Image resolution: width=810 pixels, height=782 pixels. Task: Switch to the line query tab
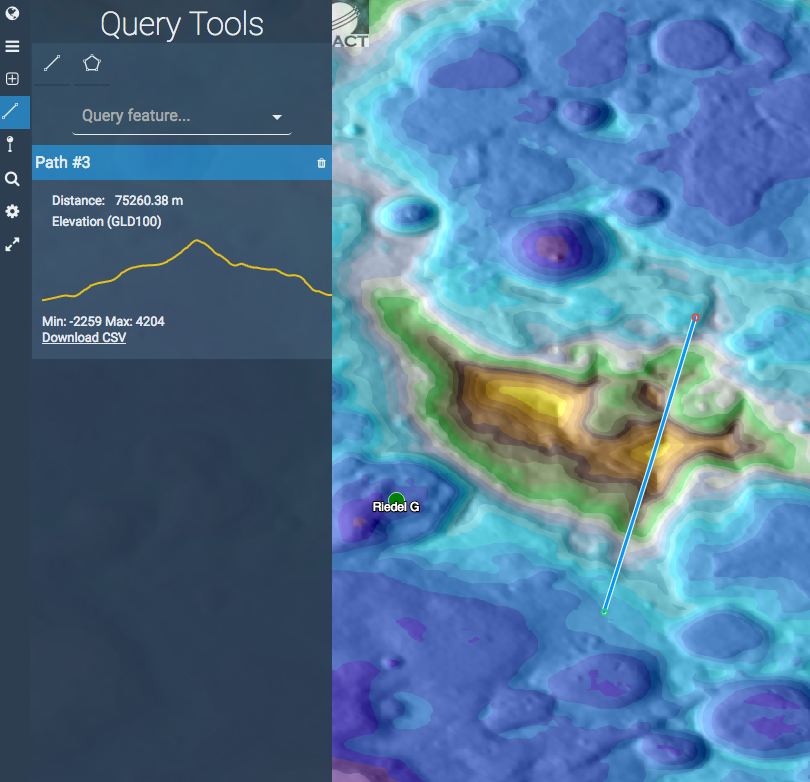[x=51, y=62]
